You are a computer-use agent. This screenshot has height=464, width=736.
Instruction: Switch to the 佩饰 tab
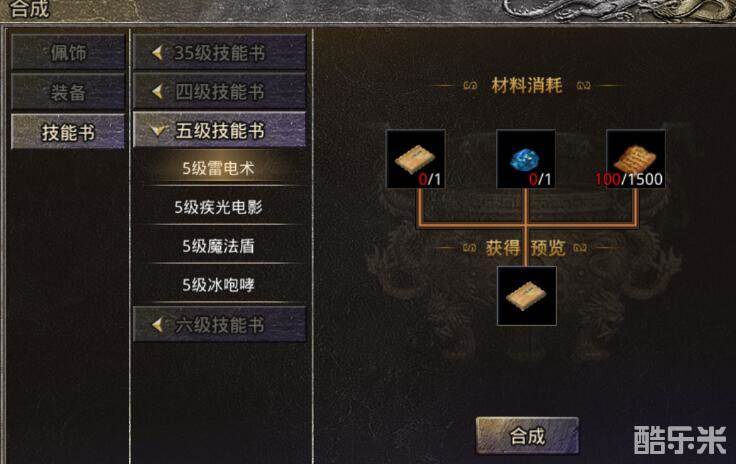[x=68, y=52]
